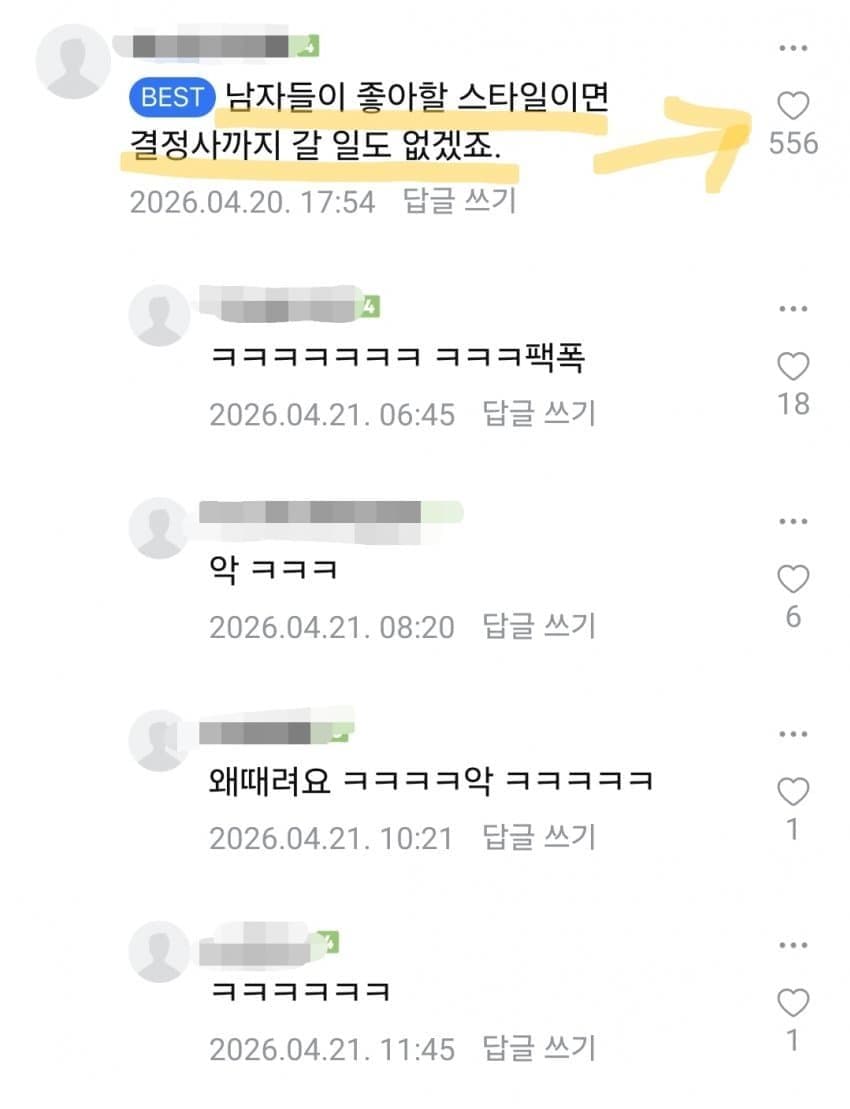Open avatar of the ㅋㅋㅋ팩폭 commenter
The width and height of the screenshot is (850, 1109).
pyautogui.click(x=160, y=315)
